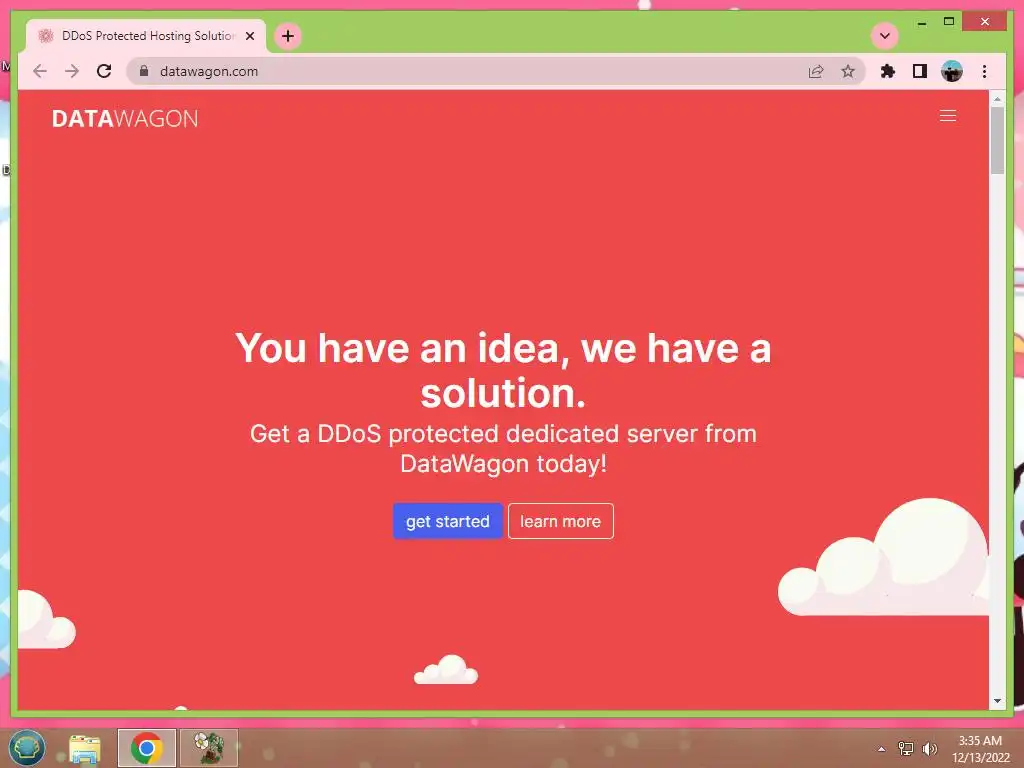Viewport: 1024px width, 768px height.
Task: Toggle the browser side panel
Action: 920,71
